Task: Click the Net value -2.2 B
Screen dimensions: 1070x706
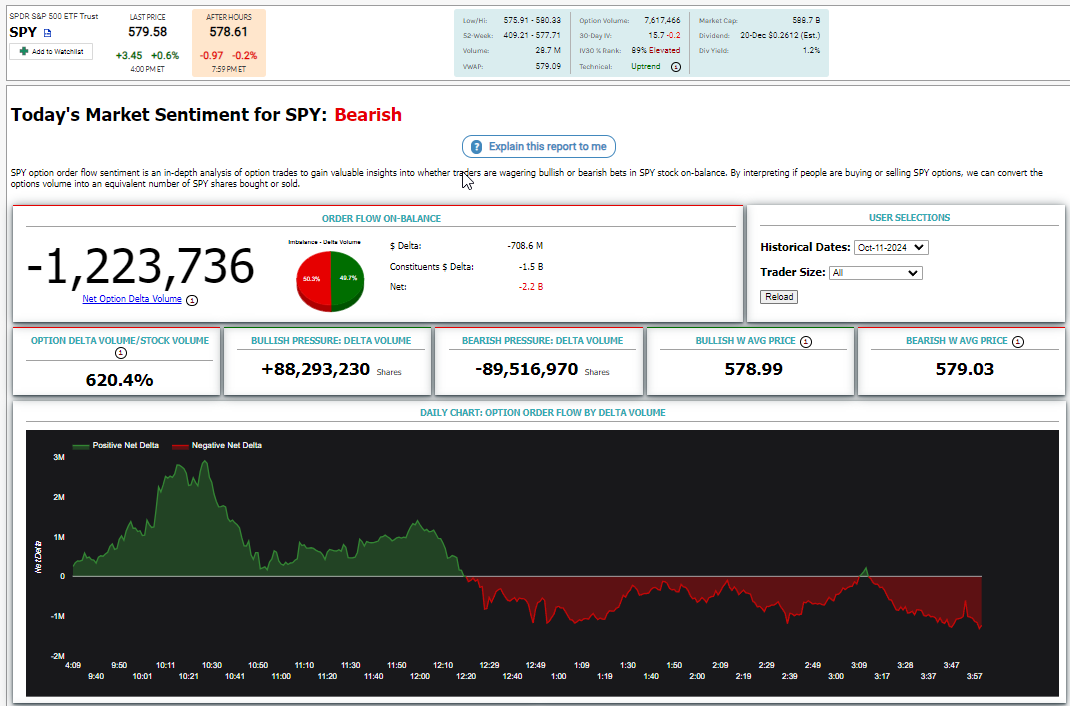Action: [x=531, y=286]
